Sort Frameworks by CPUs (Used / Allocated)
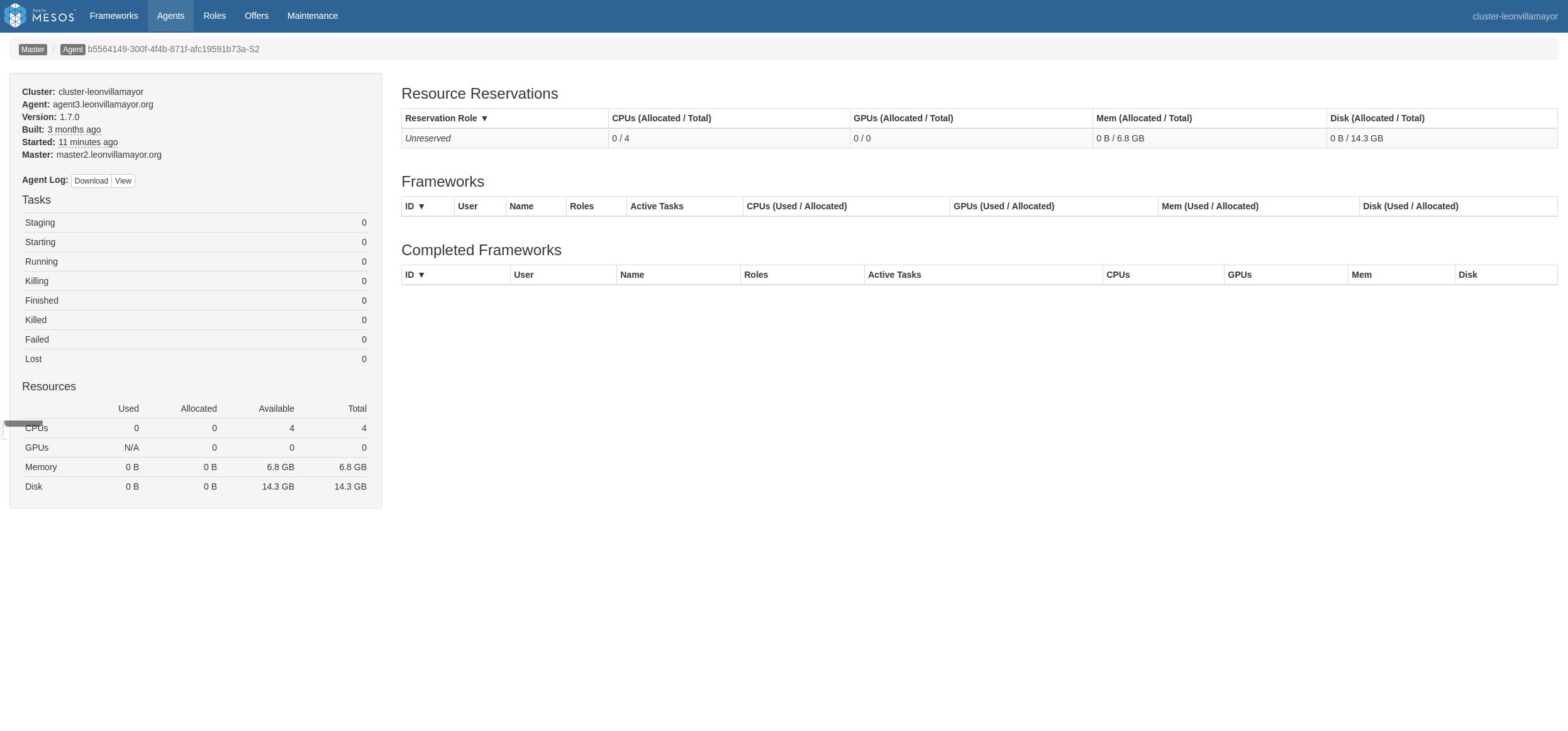The height and width of the screenshot is (731, 1568). (x=846, y=206)
